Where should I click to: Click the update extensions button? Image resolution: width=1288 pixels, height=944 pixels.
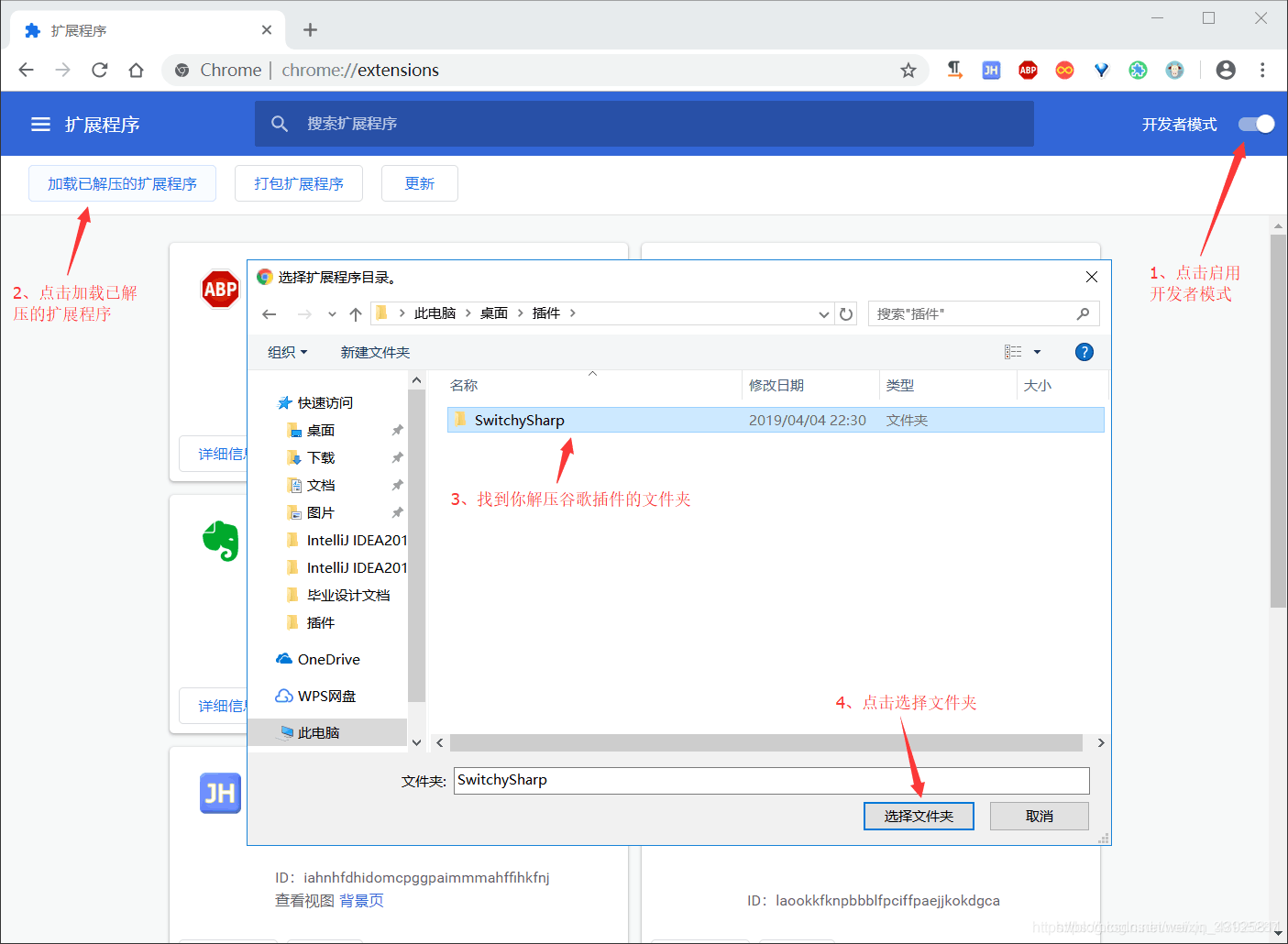420,183
